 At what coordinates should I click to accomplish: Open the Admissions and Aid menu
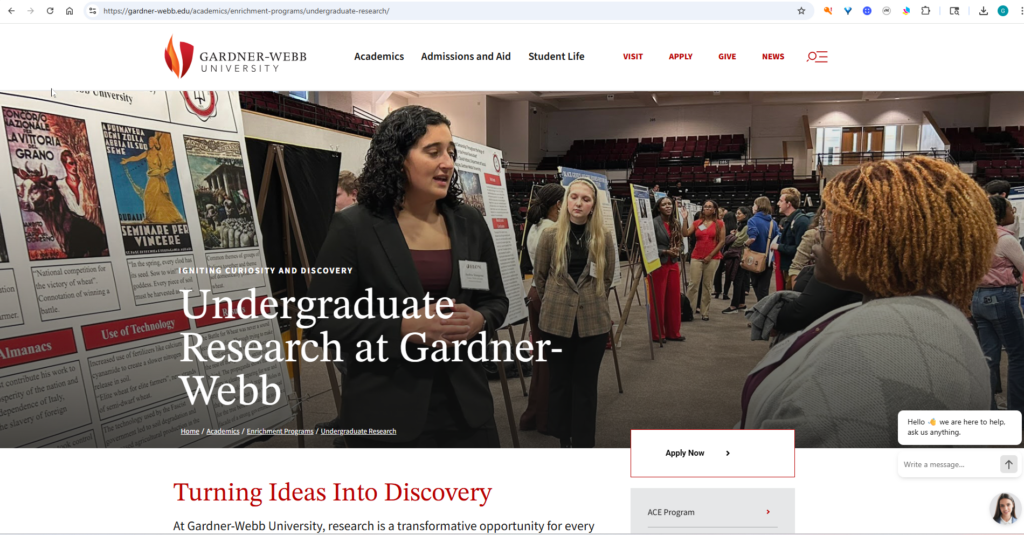pyautogui.click(x=466, y=57)
